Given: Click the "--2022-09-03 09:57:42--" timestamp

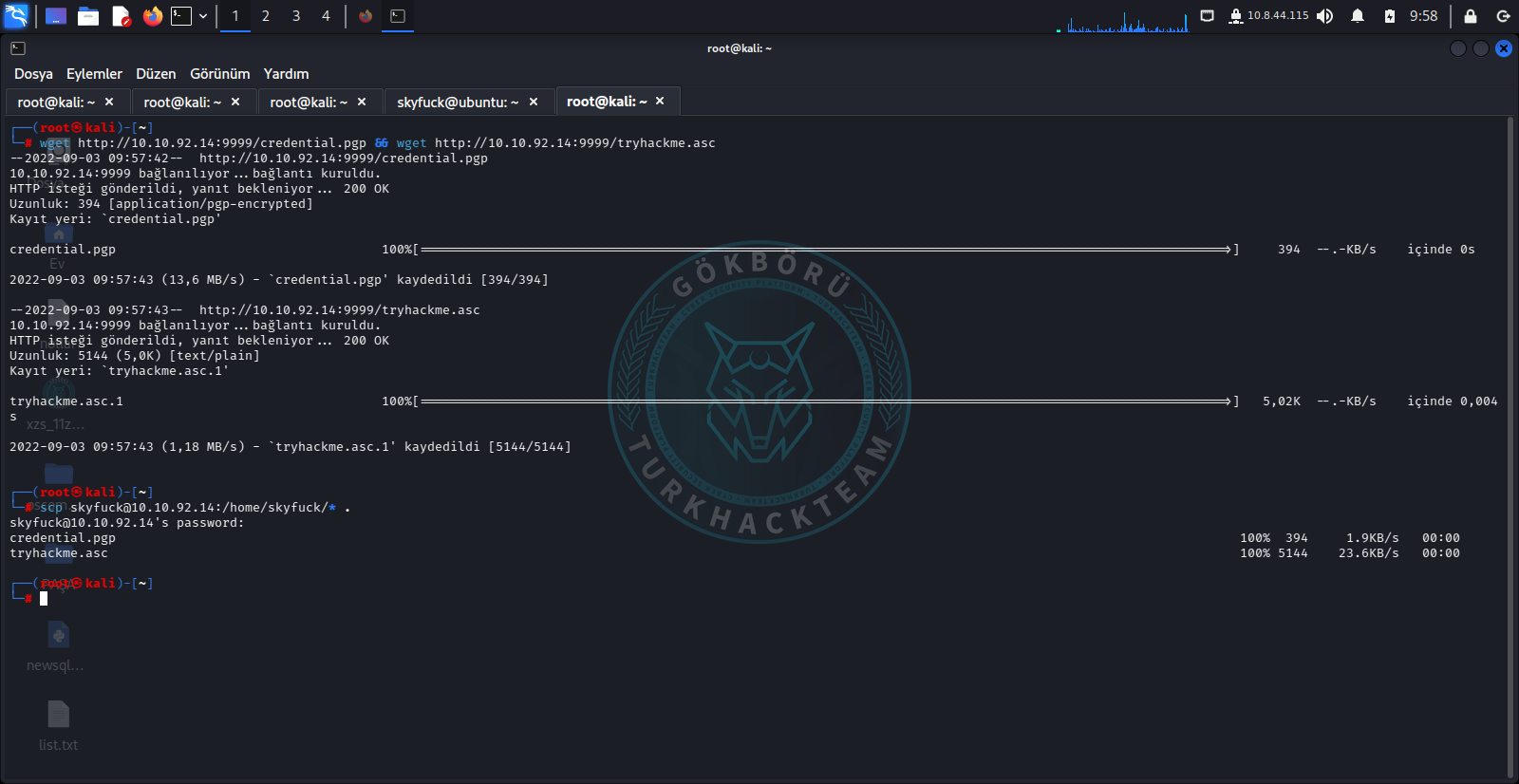Looking at the screenshot, I should (x=96, y=159).
